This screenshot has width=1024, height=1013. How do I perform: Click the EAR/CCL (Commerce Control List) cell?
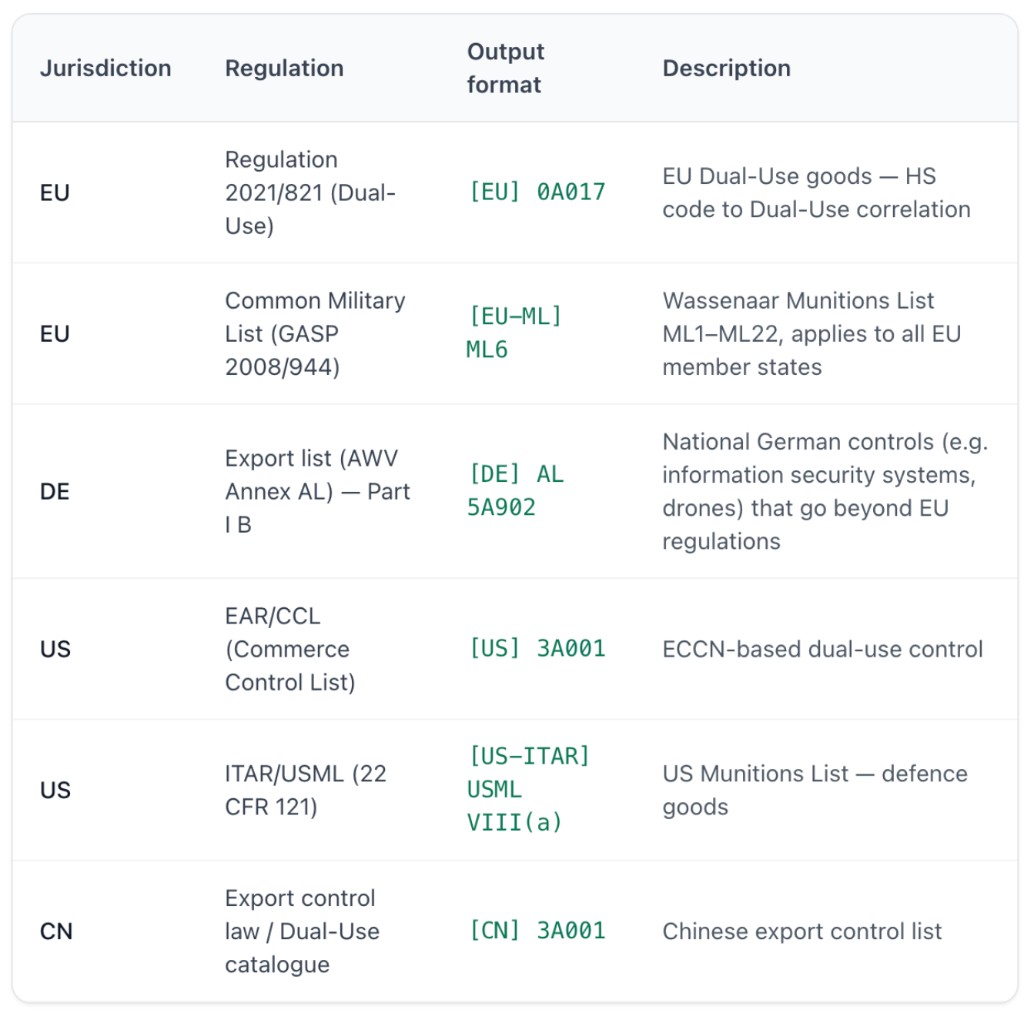[289, 648]
